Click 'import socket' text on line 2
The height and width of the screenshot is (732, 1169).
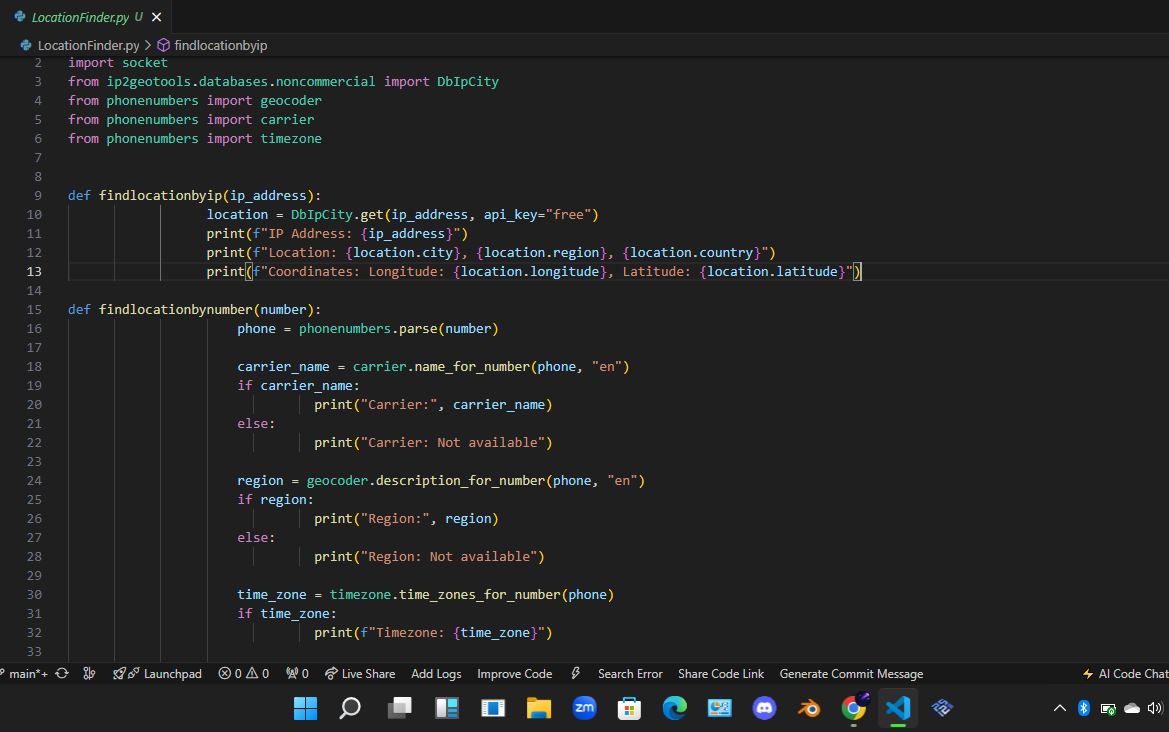click(x=118, y=63)
